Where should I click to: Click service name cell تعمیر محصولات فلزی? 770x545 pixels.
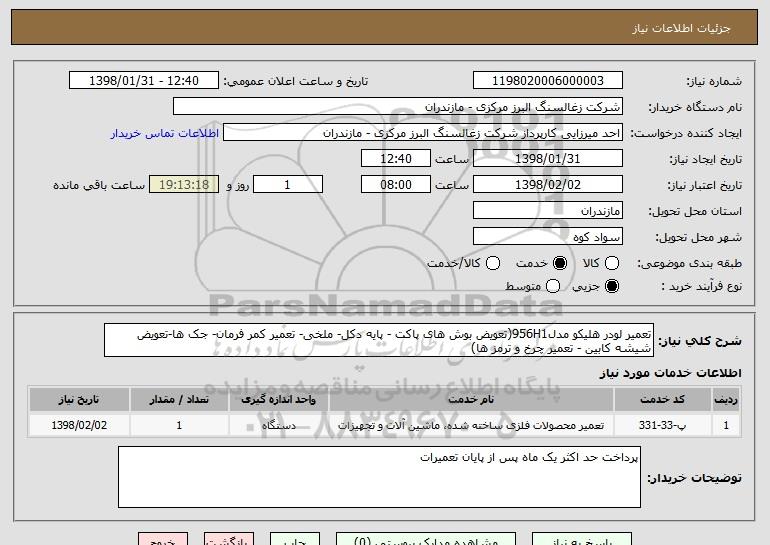pos(471,425)
